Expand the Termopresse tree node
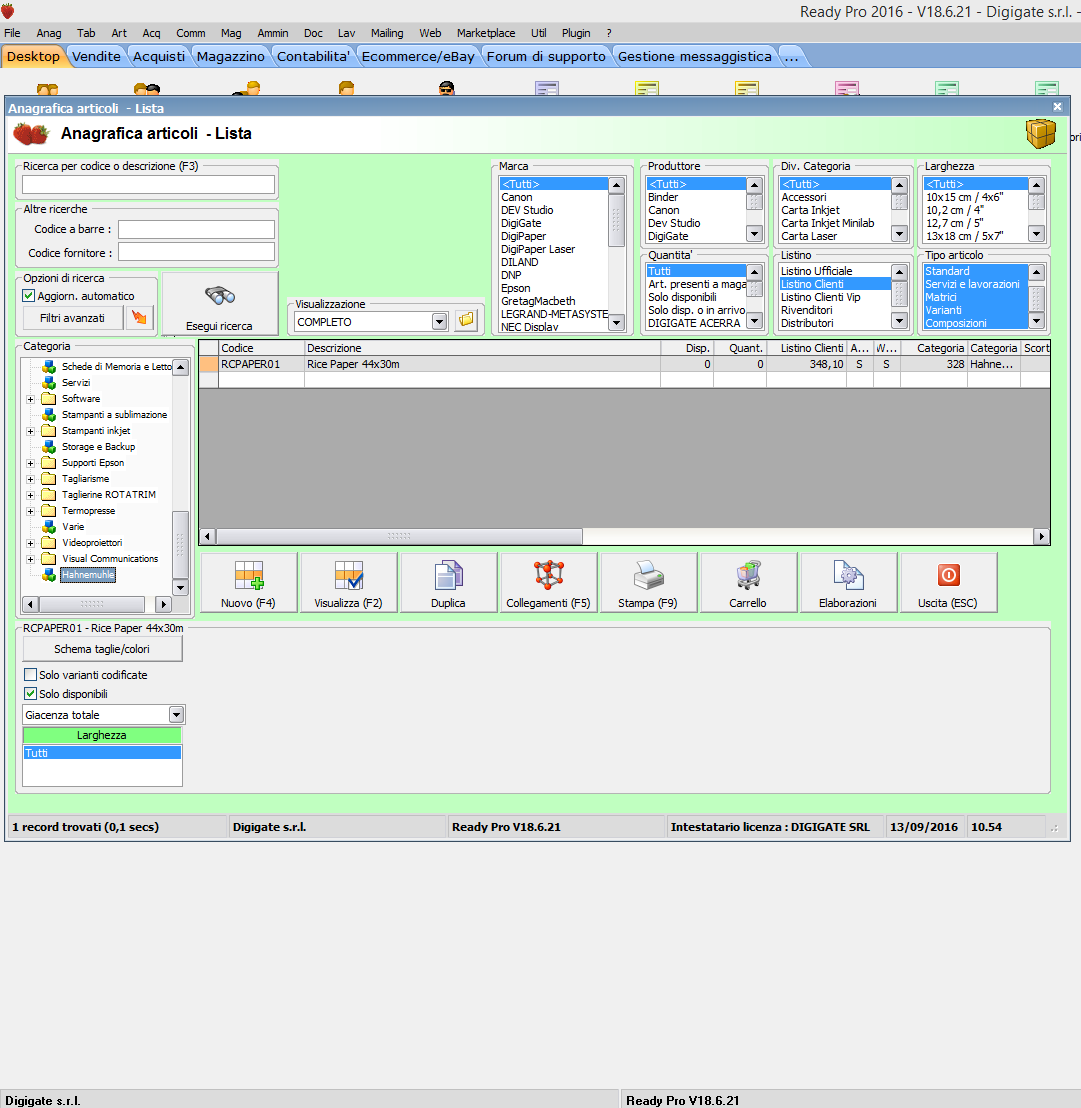 [30, 512]
